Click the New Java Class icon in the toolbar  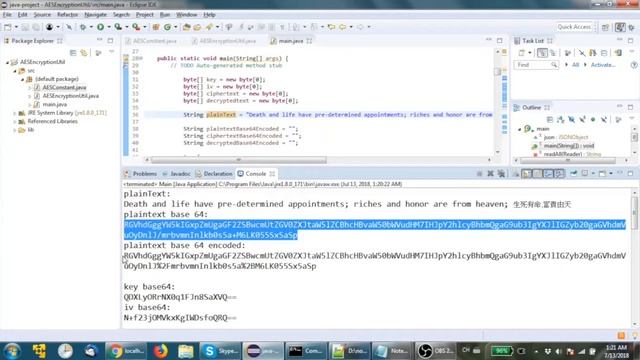click(x=167, y=27)
